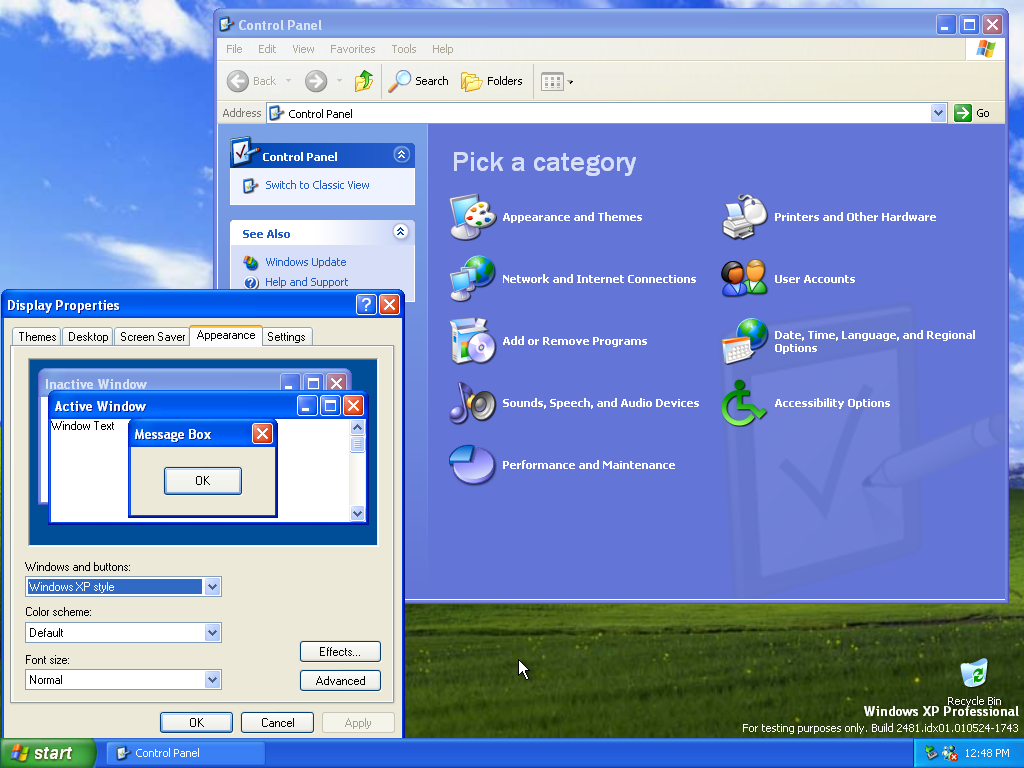The image size is (1024, 768).
Task: Show the Folders pane
Action: (492, 81)
